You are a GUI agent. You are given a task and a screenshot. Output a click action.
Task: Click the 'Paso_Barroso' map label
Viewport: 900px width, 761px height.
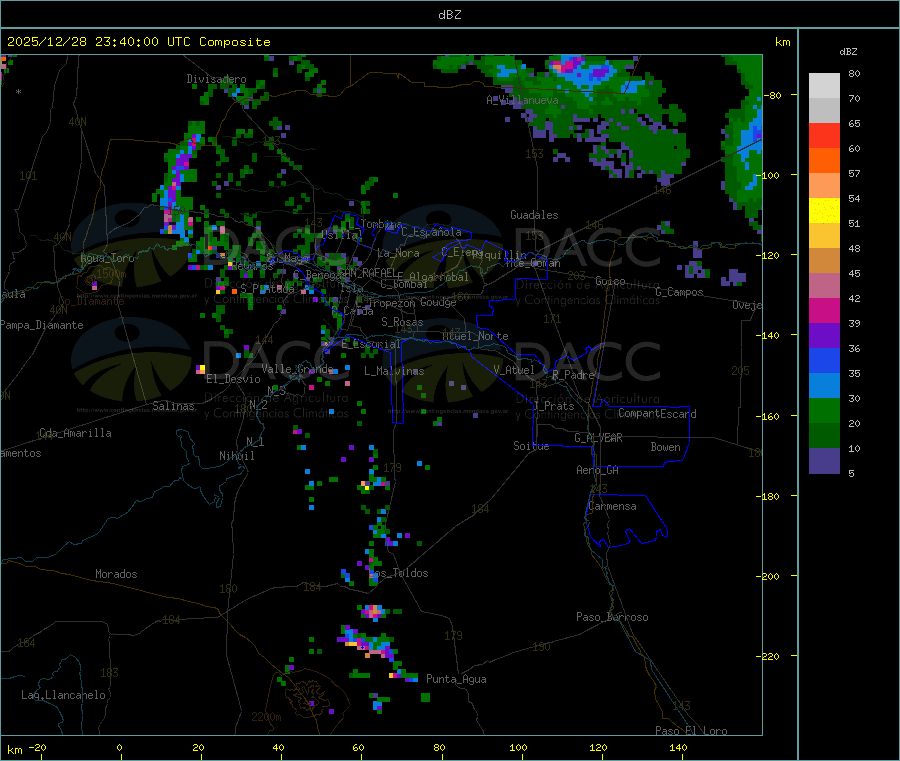[612, 617]
